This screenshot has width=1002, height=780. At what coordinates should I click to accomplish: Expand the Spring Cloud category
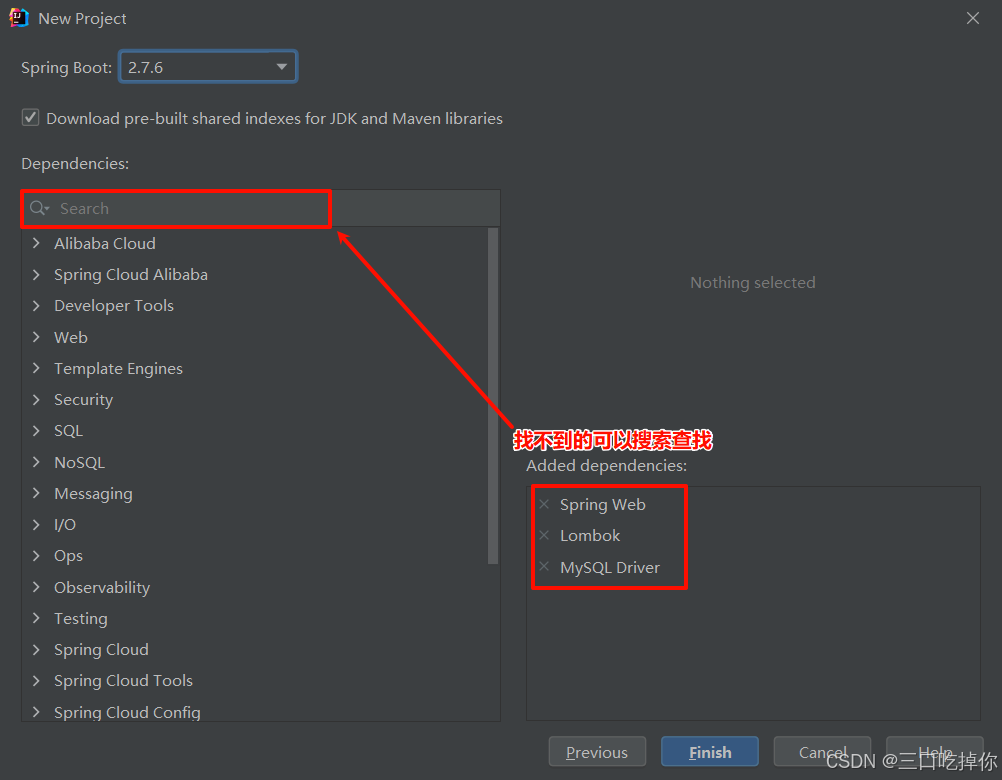36,650
